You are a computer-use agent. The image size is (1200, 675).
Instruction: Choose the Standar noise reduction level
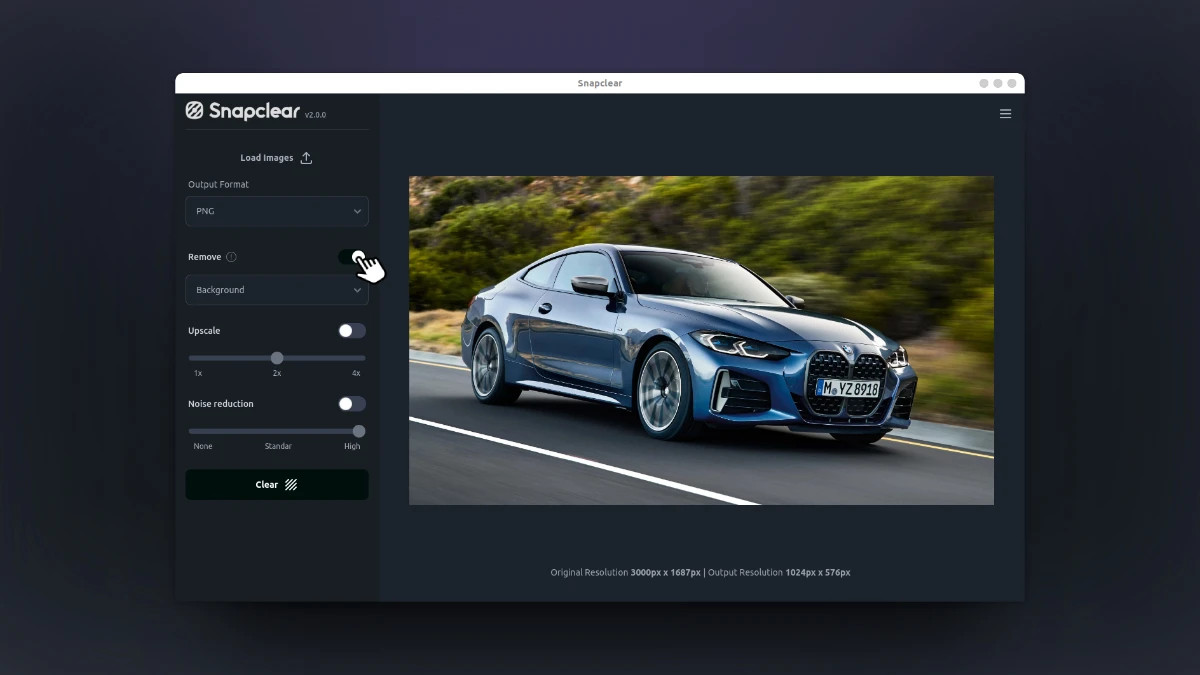pos(278,446)
